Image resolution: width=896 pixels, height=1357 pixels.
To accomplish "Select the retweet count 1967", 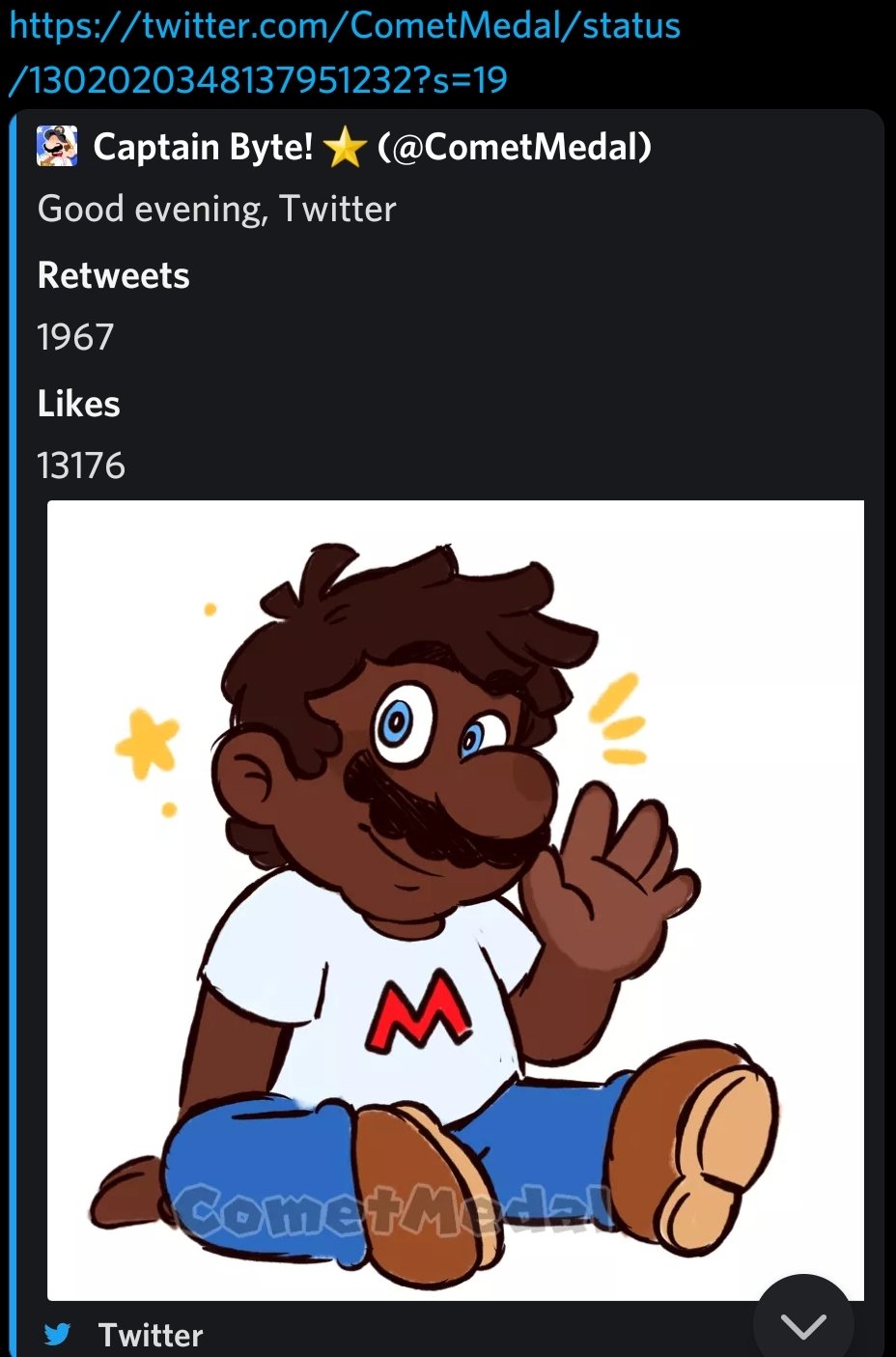I will point(75,337).
